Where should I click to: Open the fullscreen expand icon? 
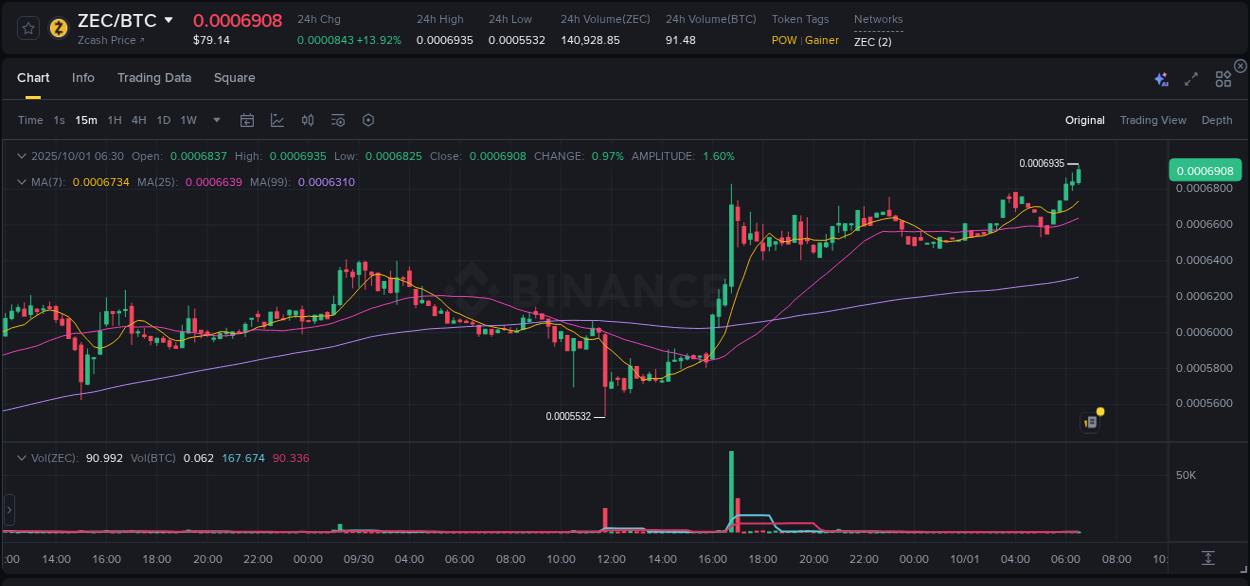click(x=1190, y=77)
